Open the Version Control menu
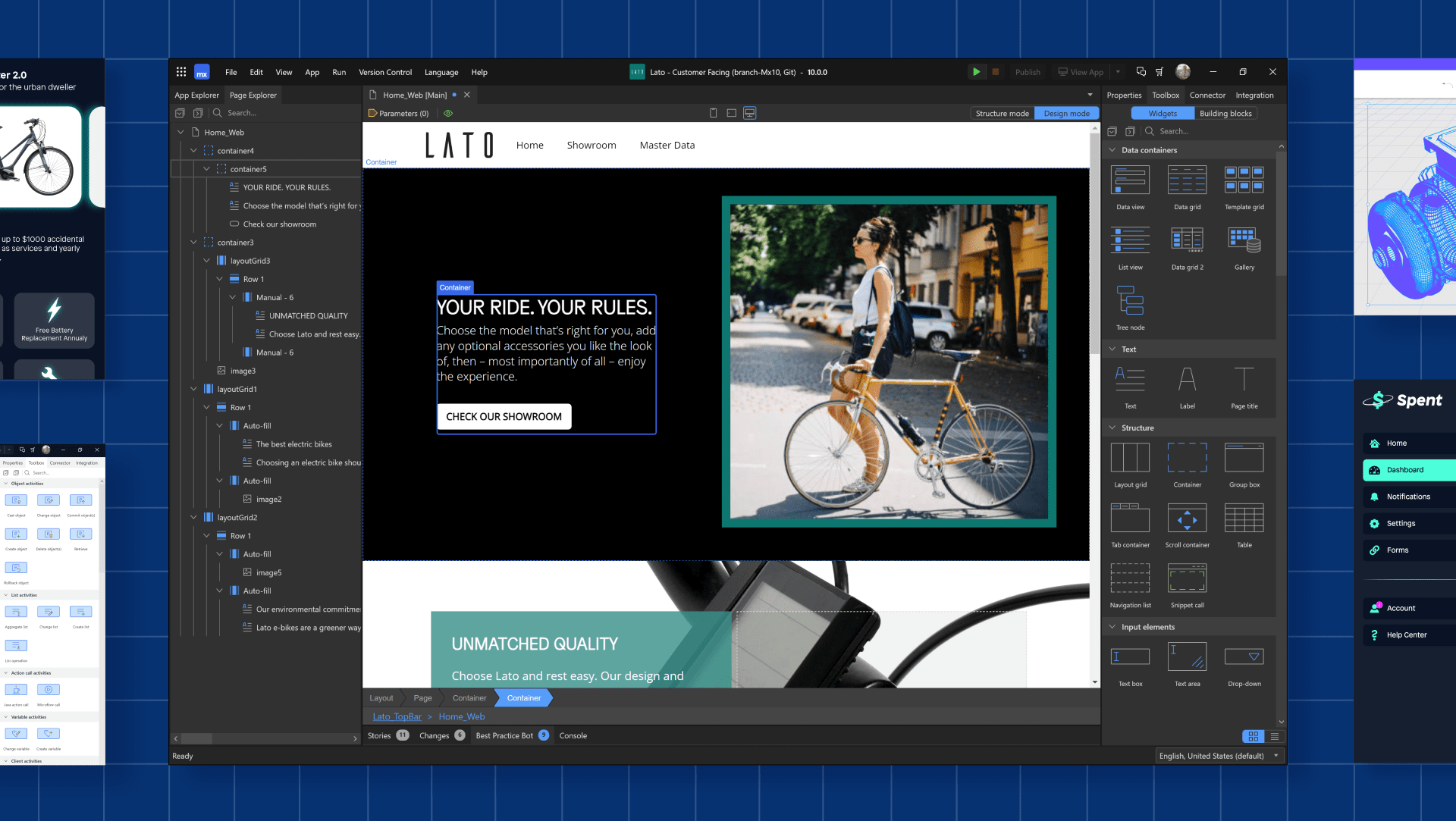1456x821 pixels. pyautogui.click(x=384, y=72)
